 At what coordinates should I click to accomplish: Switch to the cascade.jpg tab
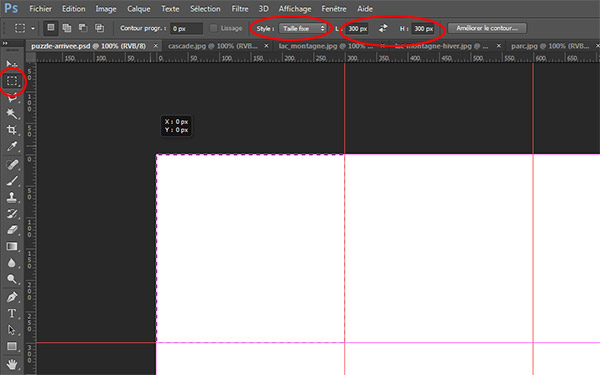coord(213,46)
